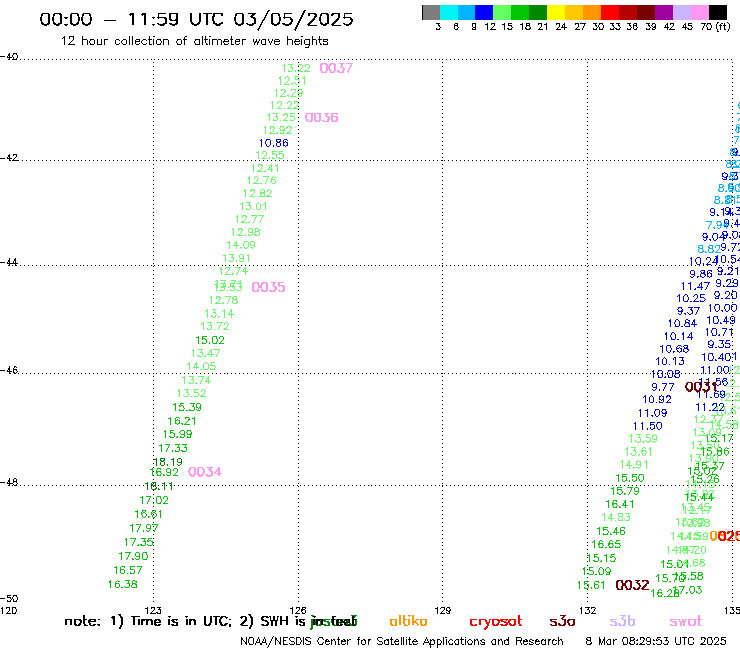Click the latitude axis label -48
Image resolution: width=740 pixels, height=650 pixels.
tap(9, 482)
